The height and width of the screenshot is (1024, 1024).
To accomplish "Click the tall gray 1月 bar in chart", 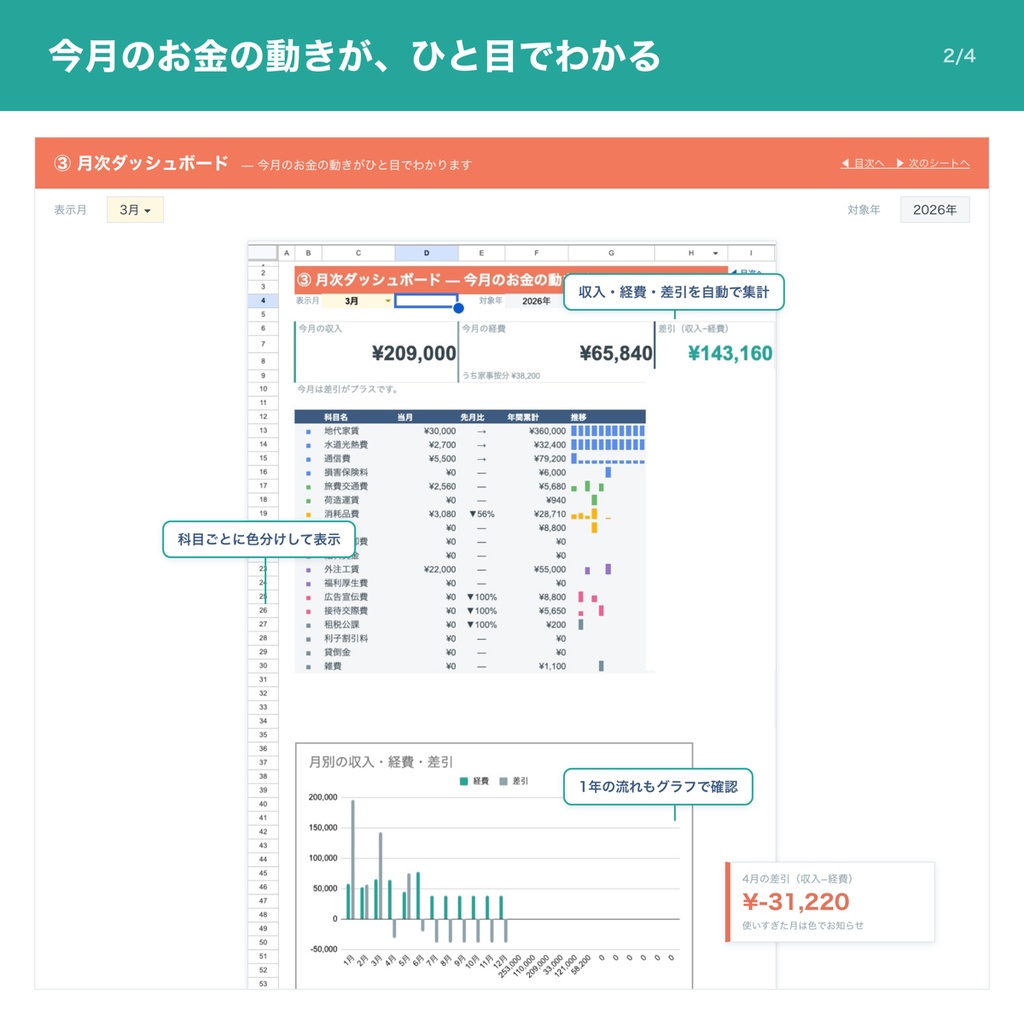I will (x=353, y=859).
